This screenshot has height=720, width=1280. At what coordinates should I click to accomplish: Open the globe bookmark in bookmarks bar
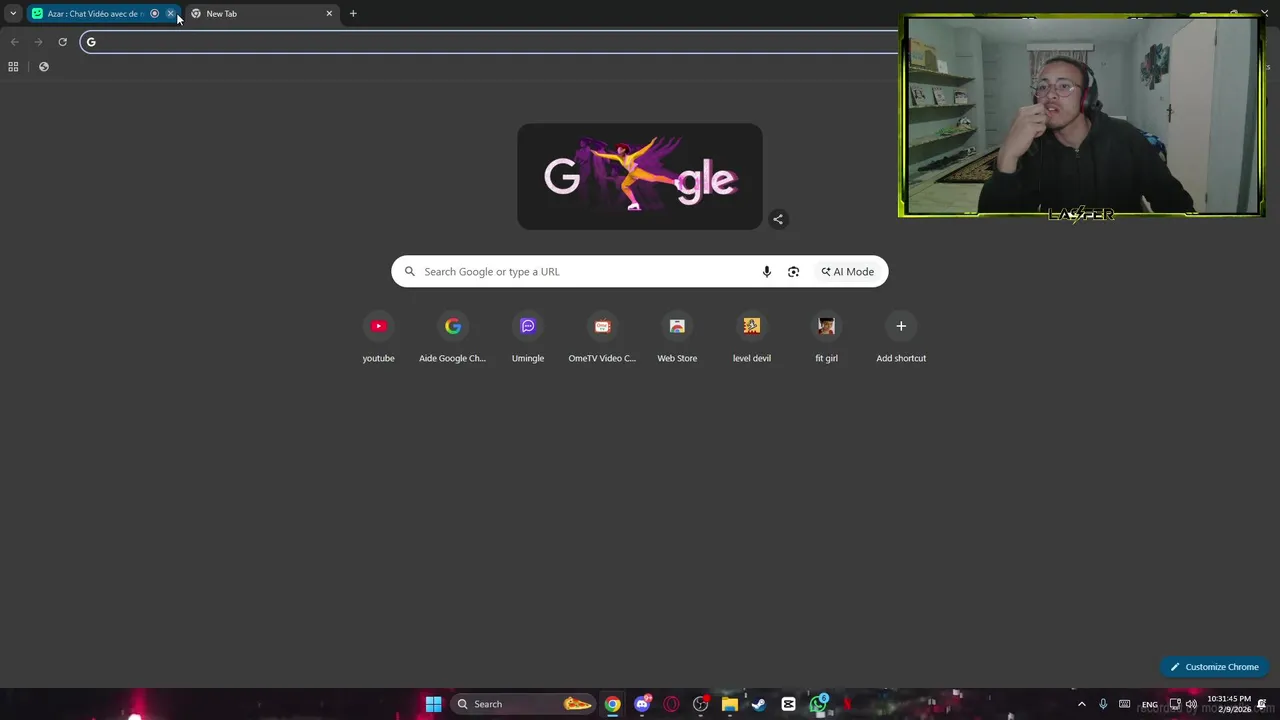pos(43,67)
